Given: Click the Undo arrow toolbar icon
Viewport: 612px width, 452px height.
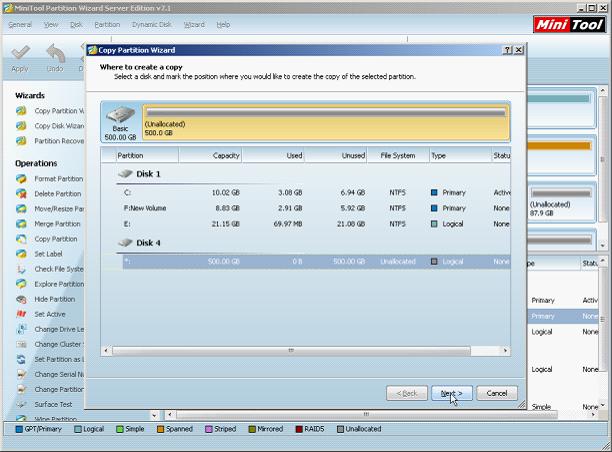Looking at the screenshot, I should coord(55,53).
